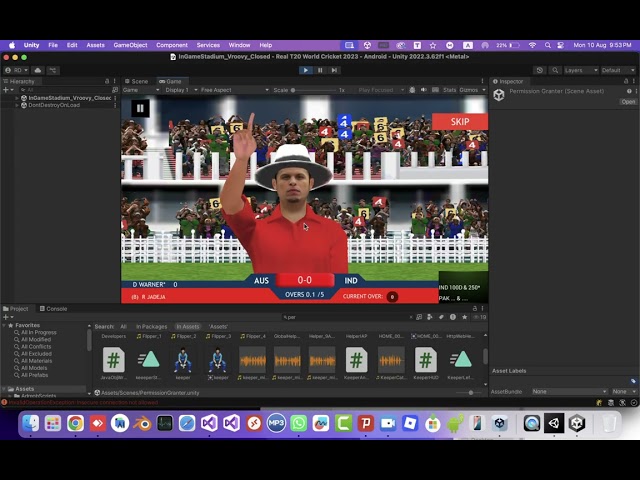The image size is (640, 480).
Task: Adjust the Project icon size slider
Action: pos(470,393)
